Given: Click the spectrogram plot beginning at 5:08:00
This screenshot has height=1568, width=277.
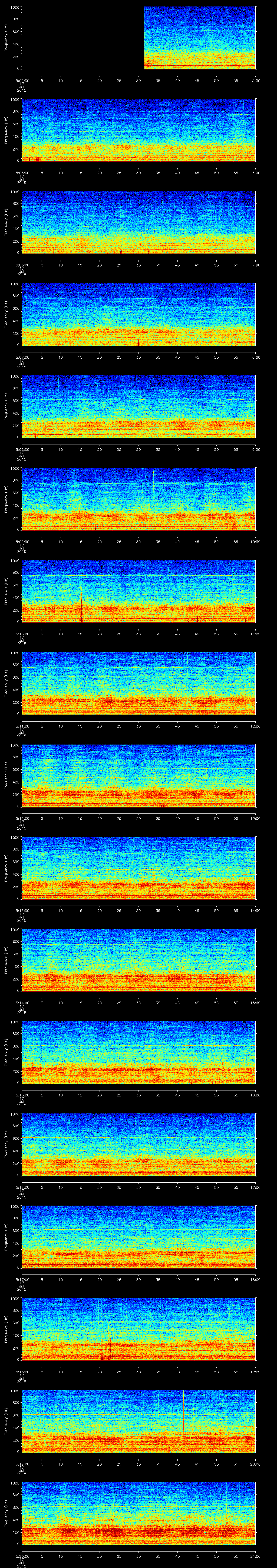Looking at the screenshot, I should point(139,407).
